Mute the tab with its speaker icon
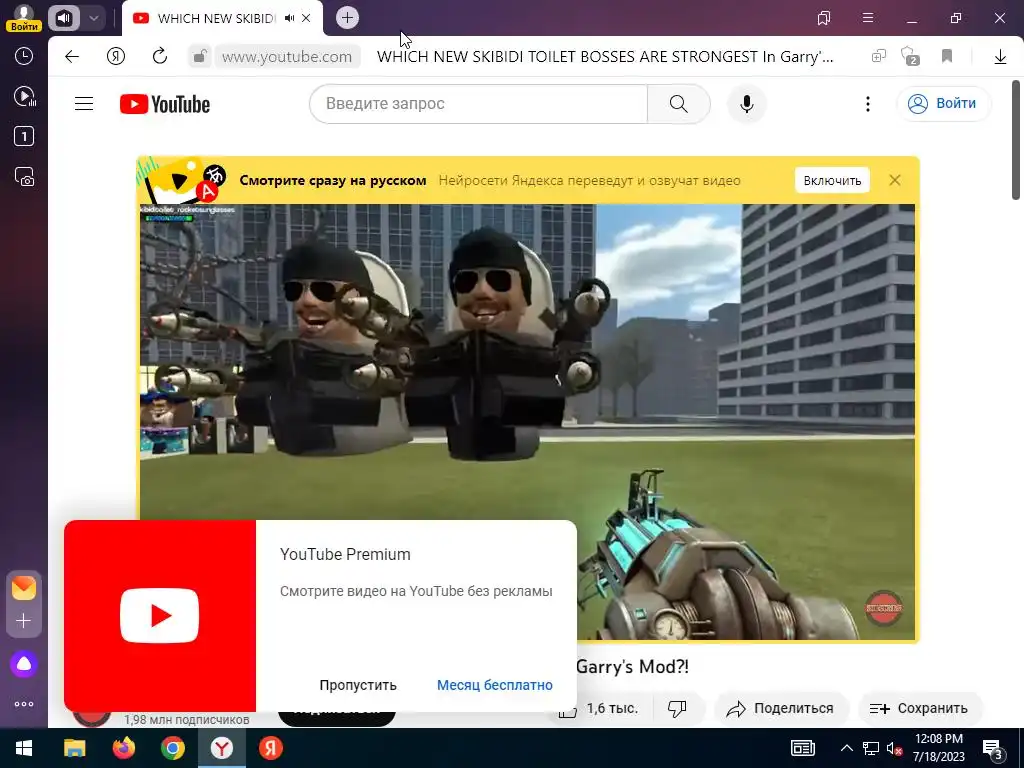Image resolution: width=1024 pixels, height=768 pixels. coord(289,18)
